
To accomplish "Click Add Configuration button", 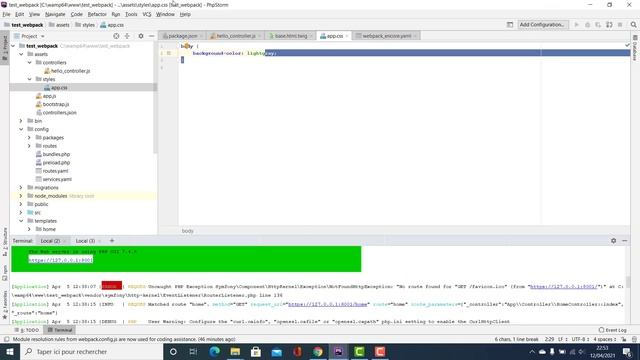I will [x=542, y=25].
